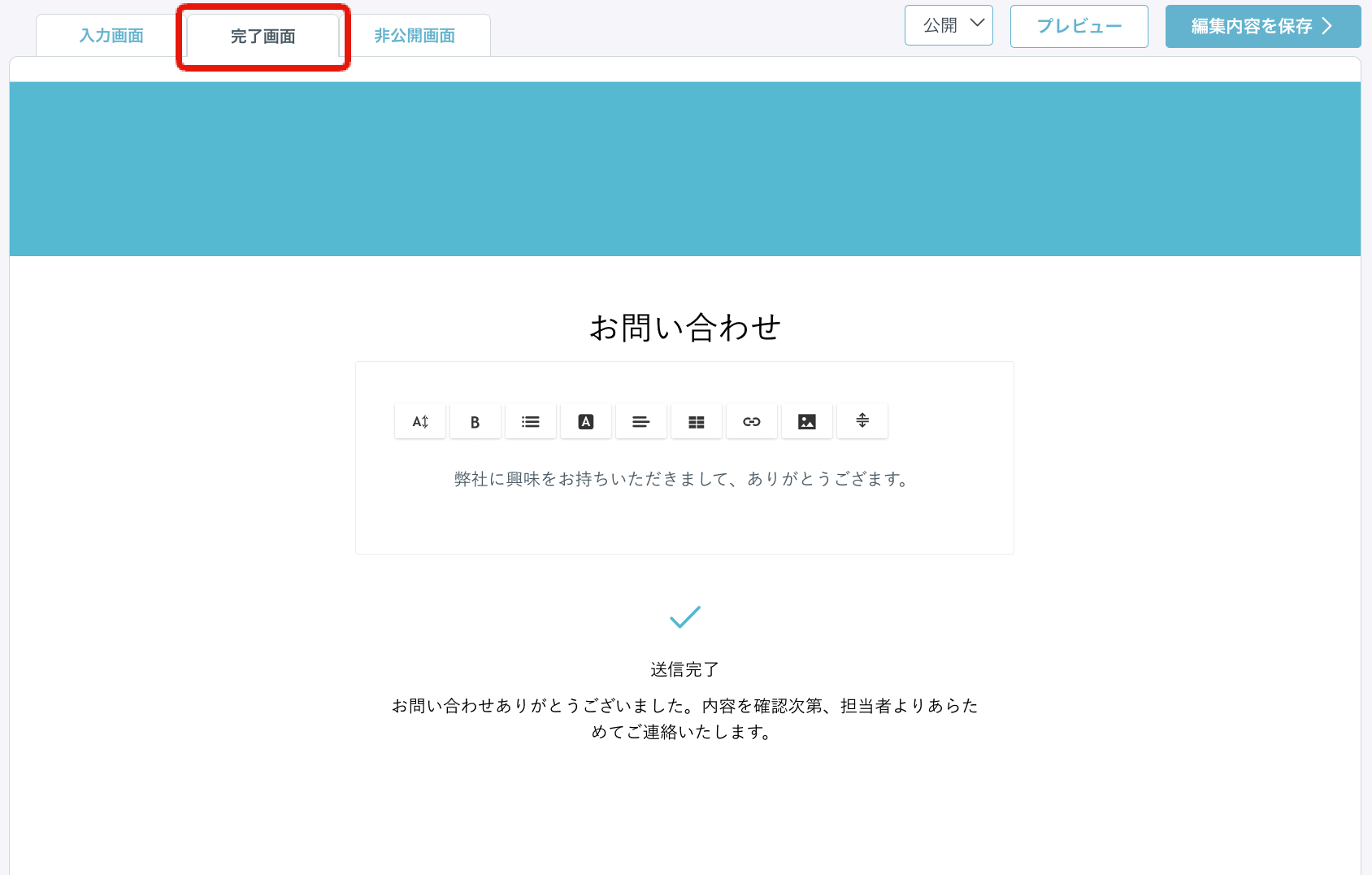Screen dimensions: 1372x875
Task: Switch to the 入力画面 tab
Action: tap(111, 35)
